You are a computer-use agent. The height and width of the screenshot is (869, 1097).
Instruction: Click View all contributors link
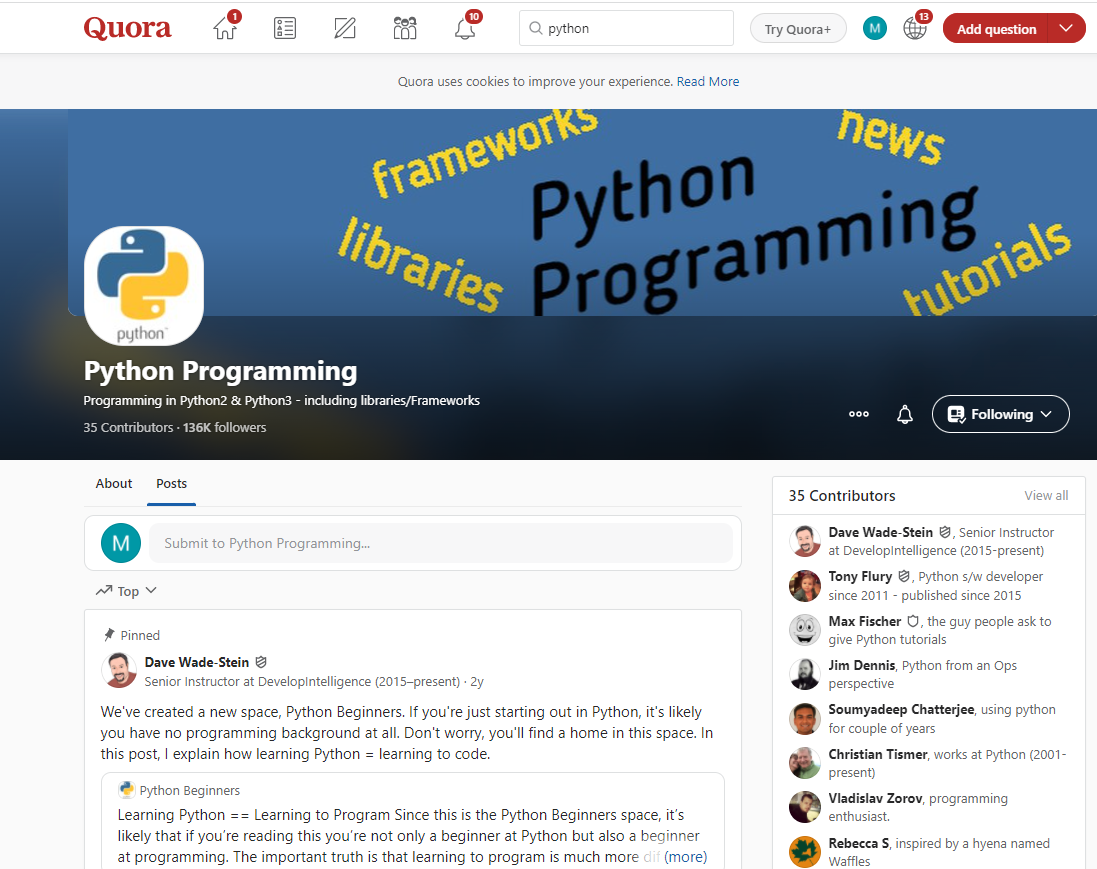(1046, 496)
